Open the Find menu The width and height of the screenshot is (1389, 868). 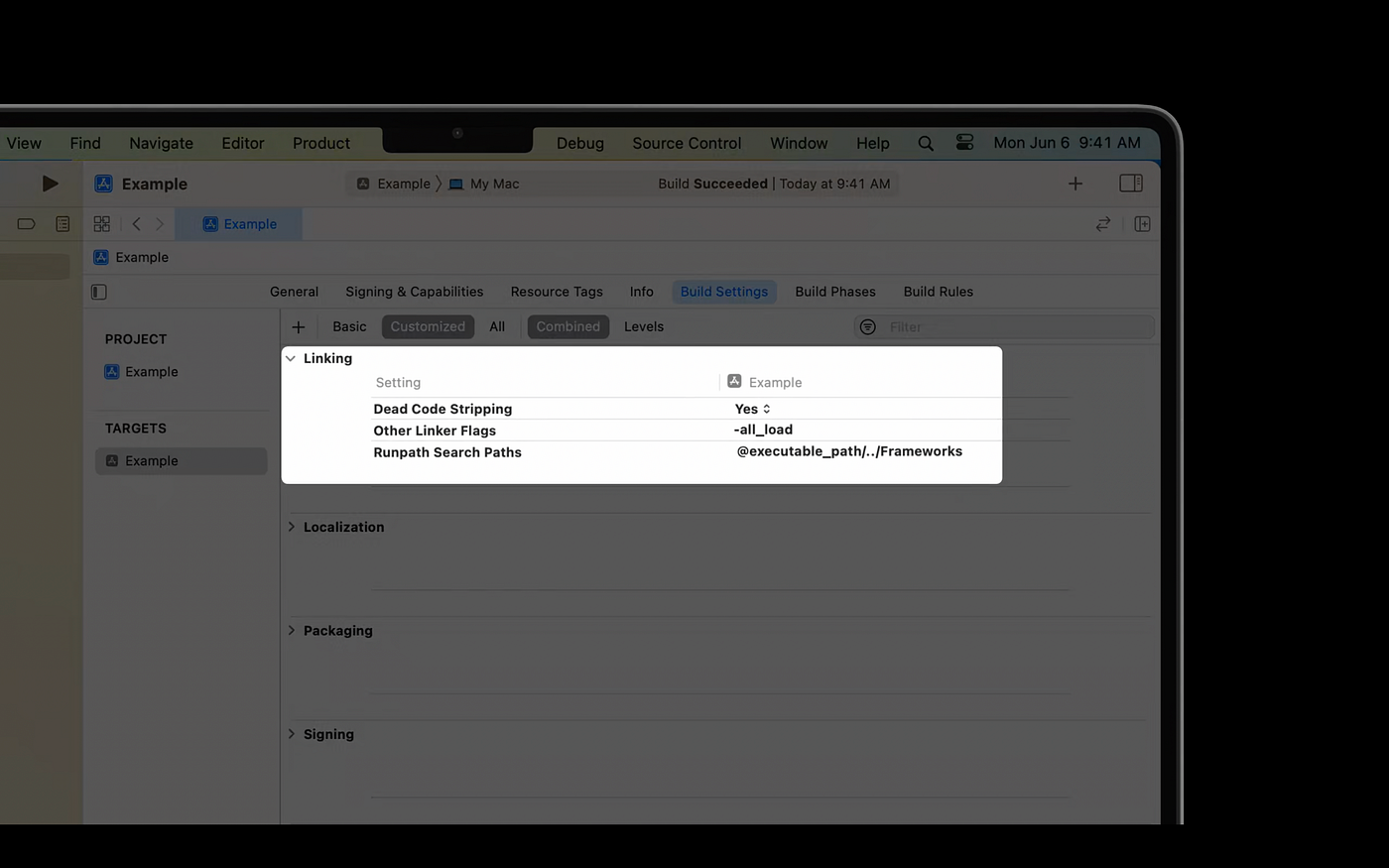pyautogui.click(x=85, y=143)
